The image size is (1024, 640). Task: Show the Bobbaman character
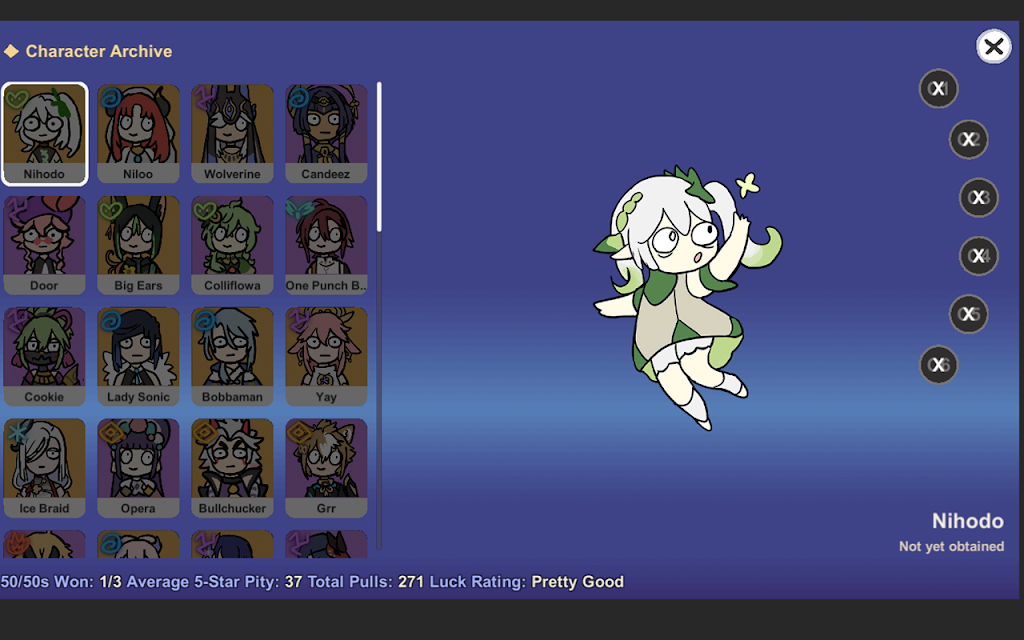click(232, 357)
